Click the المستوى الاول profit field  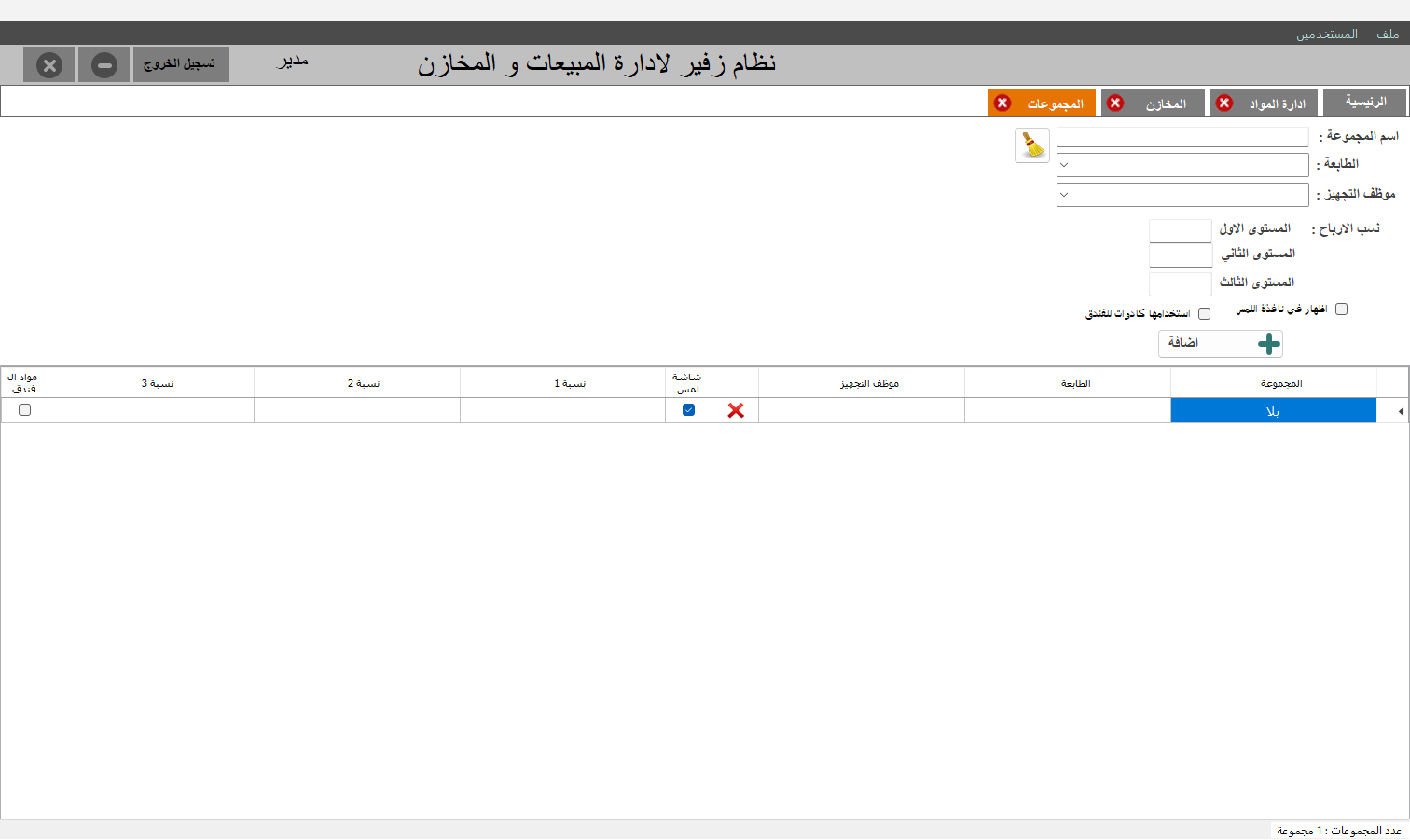pyautogui.click(x=1181, y=231)
